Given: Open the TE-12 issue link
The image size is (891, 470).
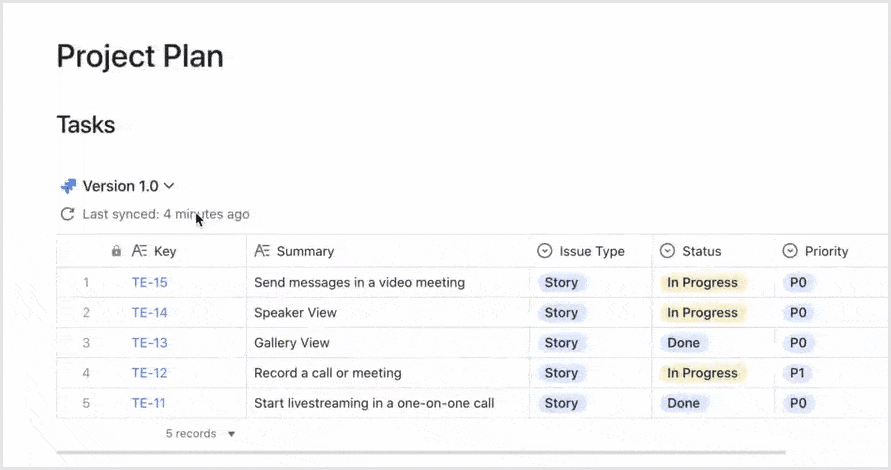Looking at the screenshot, I should tap(150, 373).
